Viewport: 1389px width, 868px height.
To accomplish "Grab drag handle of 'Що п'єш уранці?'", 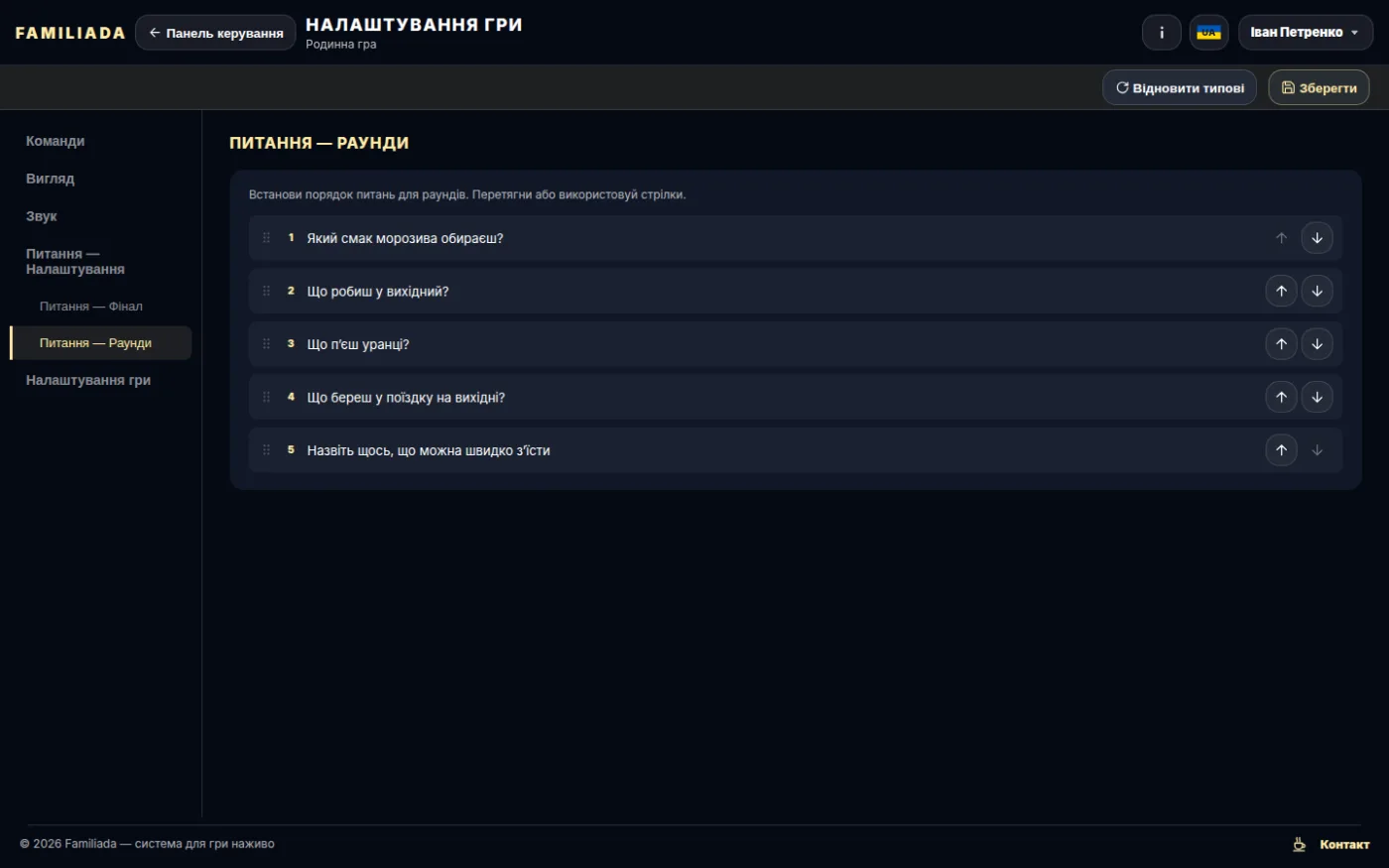I will (266, 344).
